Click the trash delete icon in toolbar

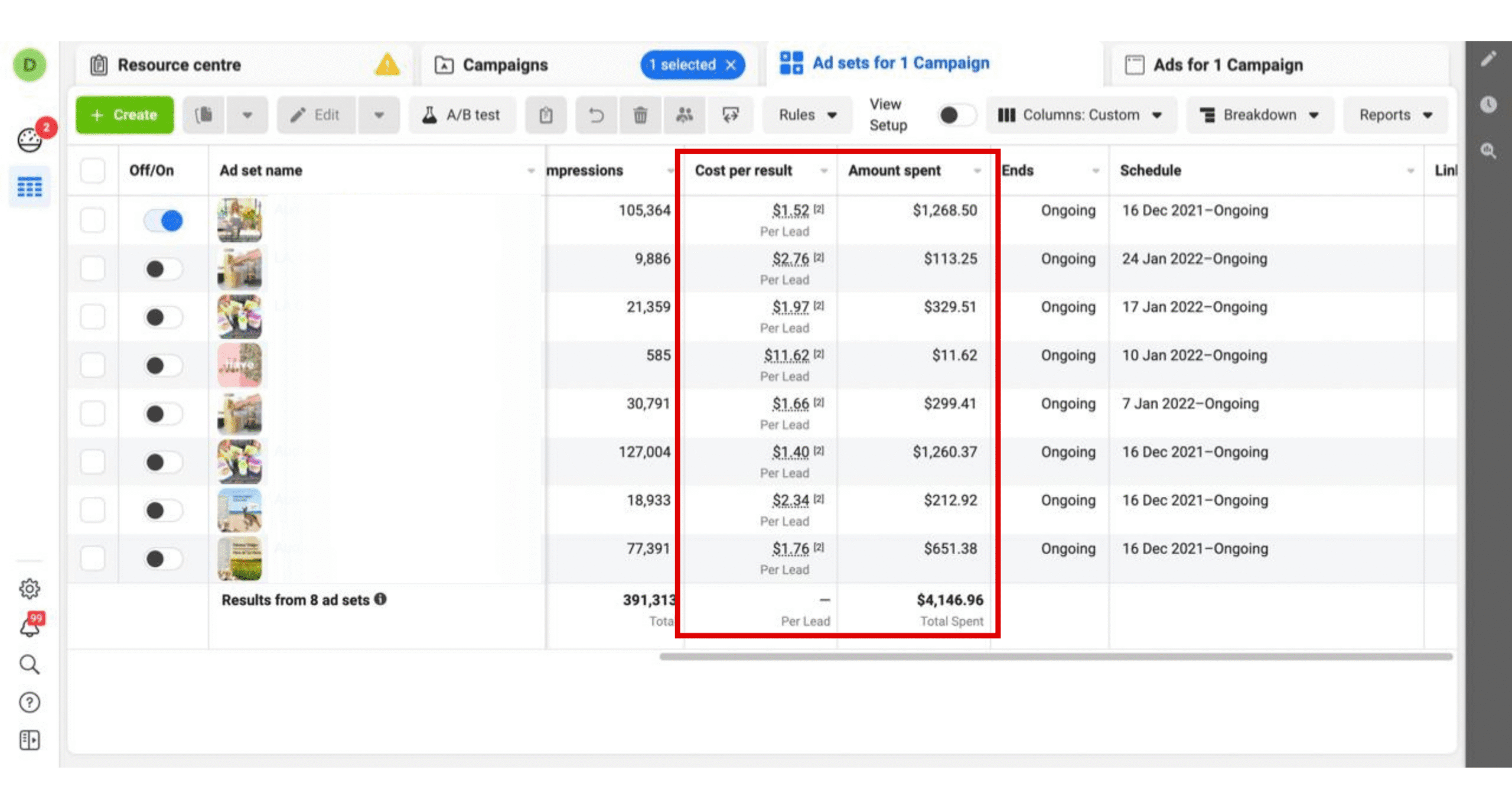(x=640, y=115)
